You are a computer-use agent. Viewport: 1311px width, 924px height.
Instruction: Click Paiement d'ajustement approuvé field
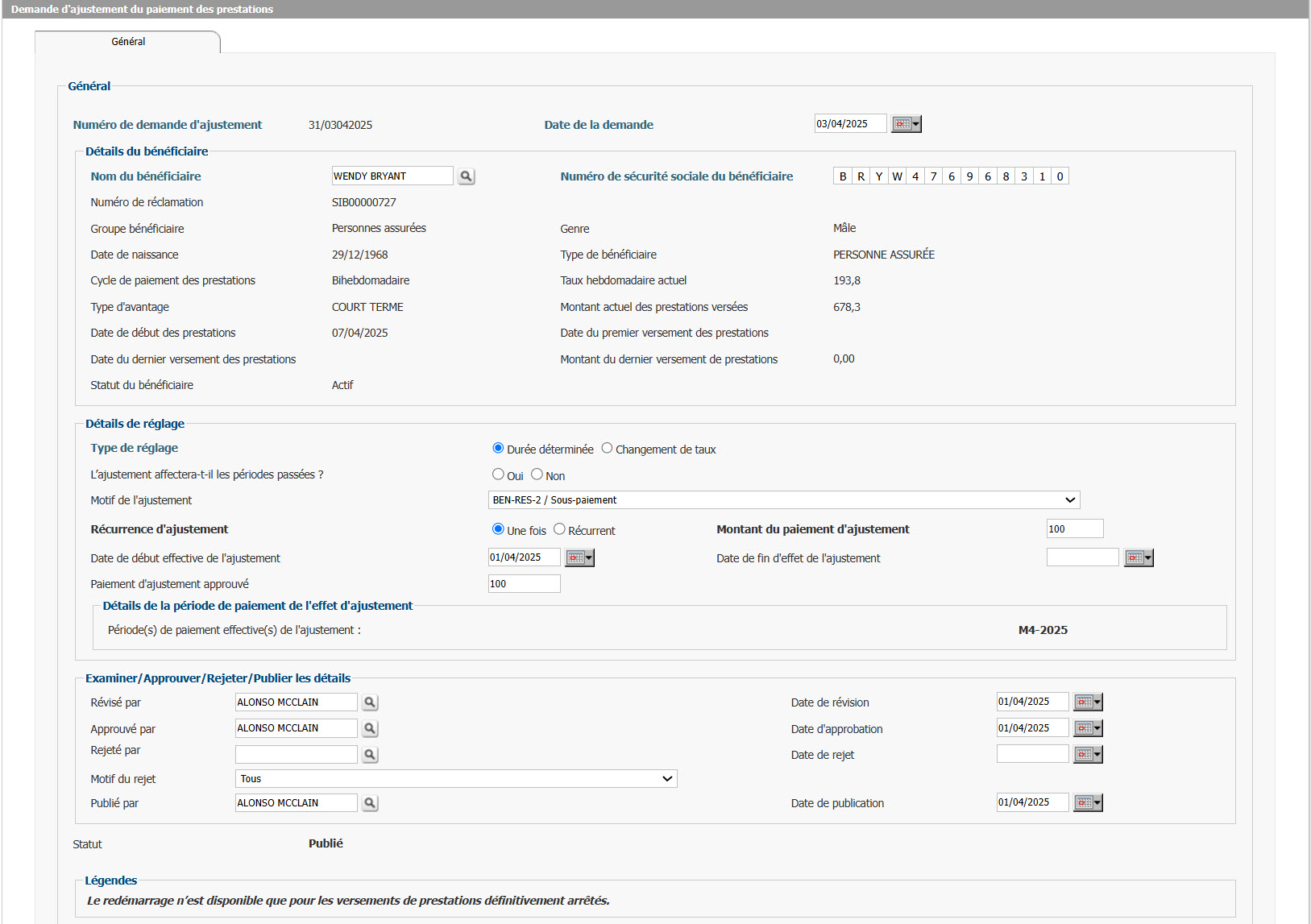coord(524,584)
